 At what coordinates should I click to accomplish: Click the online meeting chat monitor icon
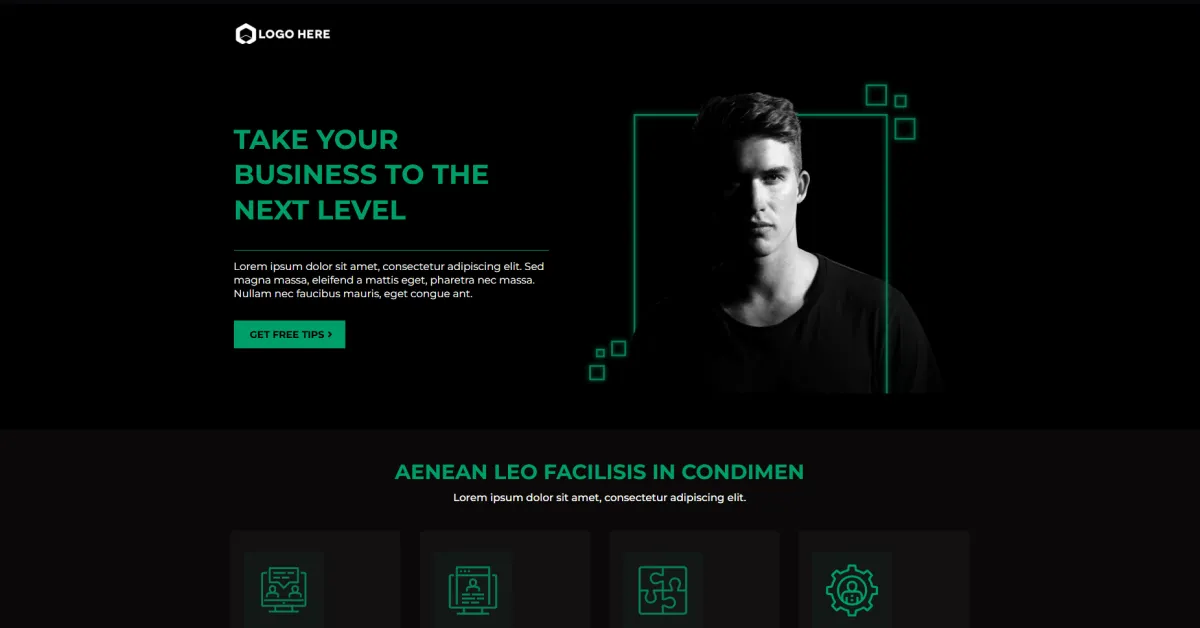point(283,589)
